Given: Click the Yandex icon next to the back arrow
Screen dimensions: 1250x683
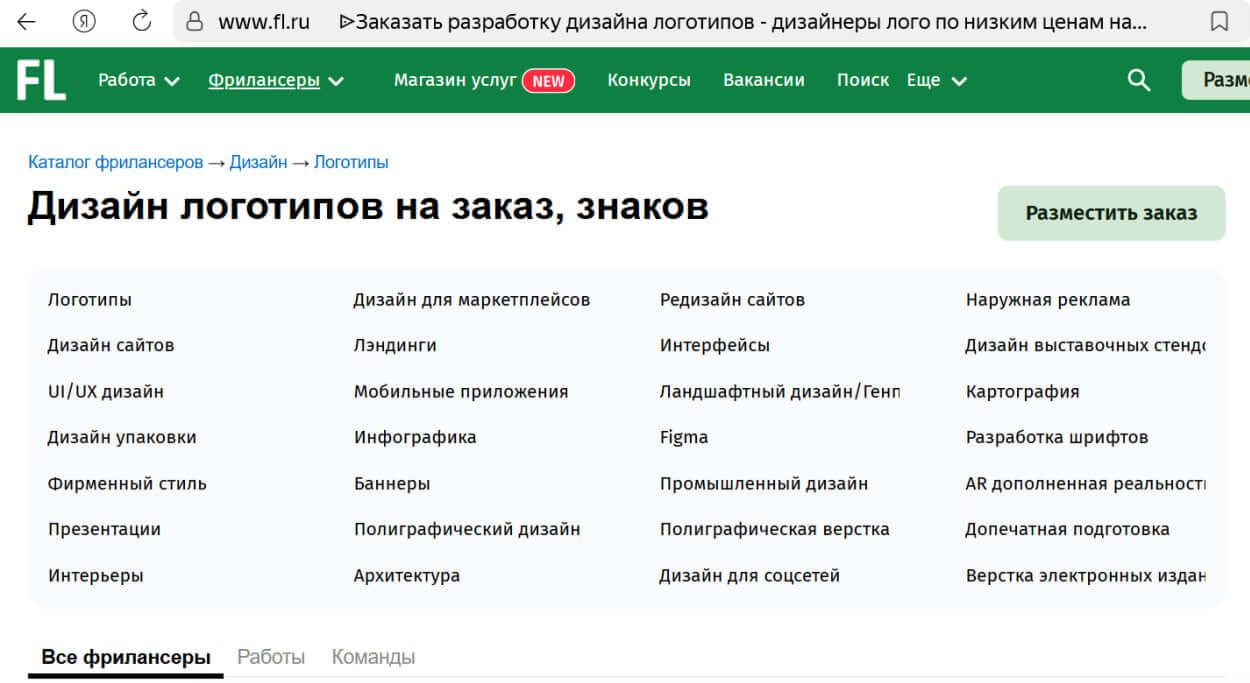Looking at the screenshot, I should [x=83, y=20].
